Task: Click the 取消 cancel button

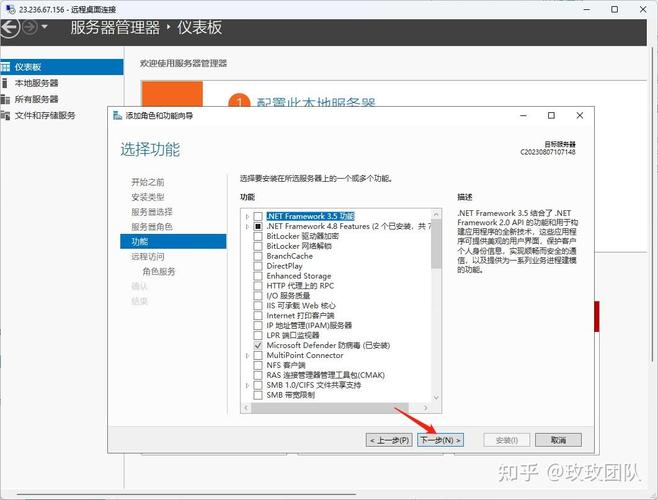Action: tap(558, 440)
